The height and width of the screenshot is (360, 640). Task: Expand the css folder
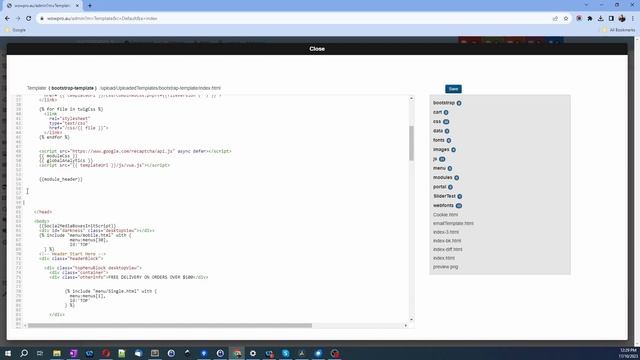437,122
